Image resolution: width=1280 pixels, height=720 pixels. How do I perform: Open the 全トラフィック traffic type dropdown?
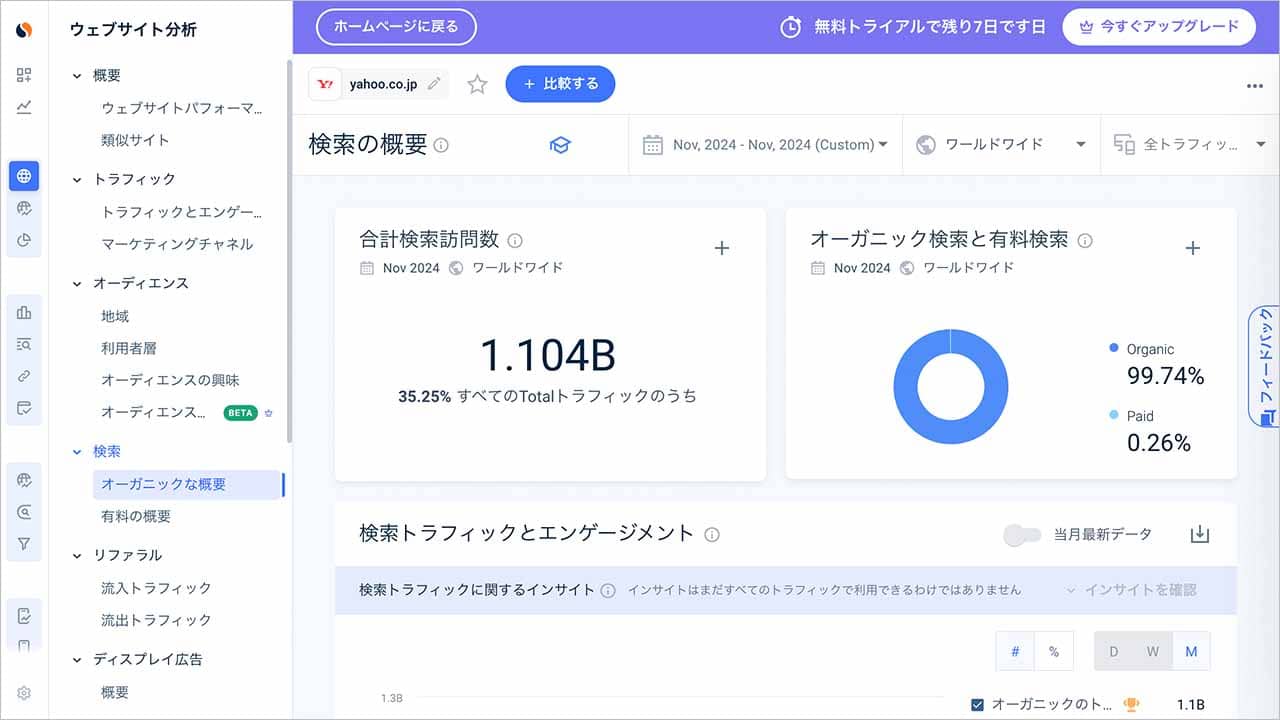1190,145
